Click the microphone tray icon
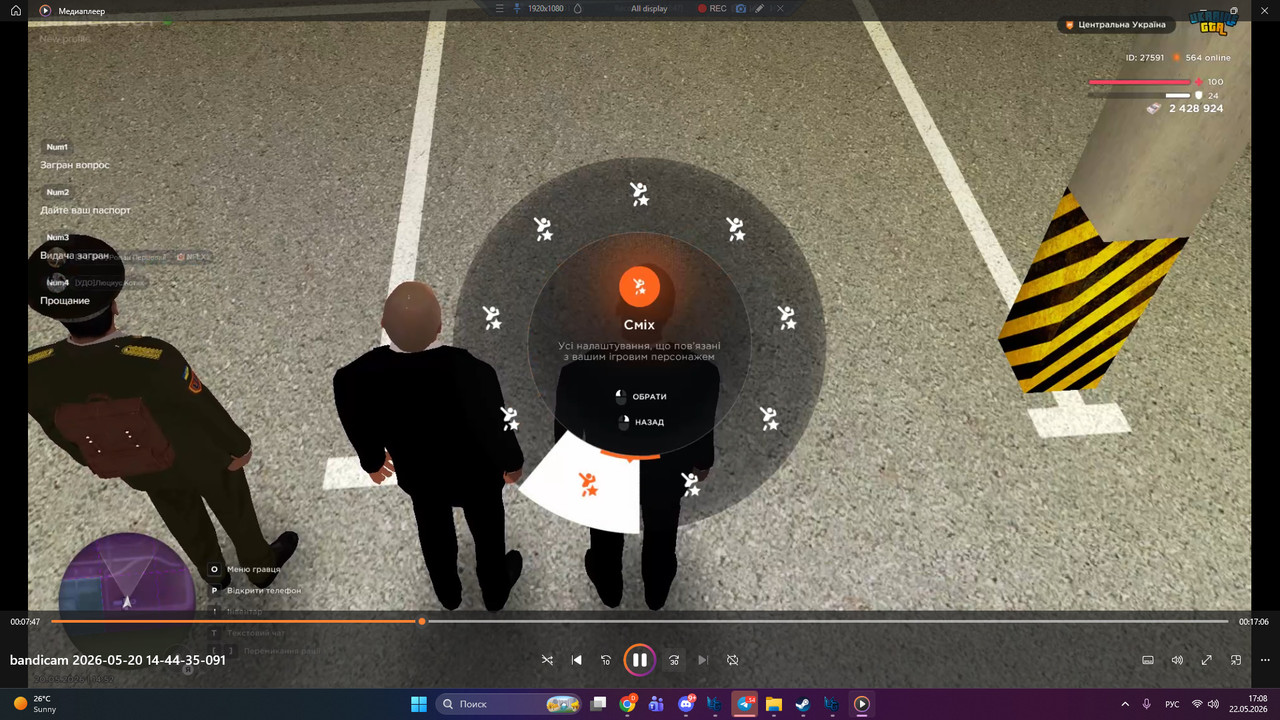The height and width of the screenshot is (720, 1280). 1147,704
